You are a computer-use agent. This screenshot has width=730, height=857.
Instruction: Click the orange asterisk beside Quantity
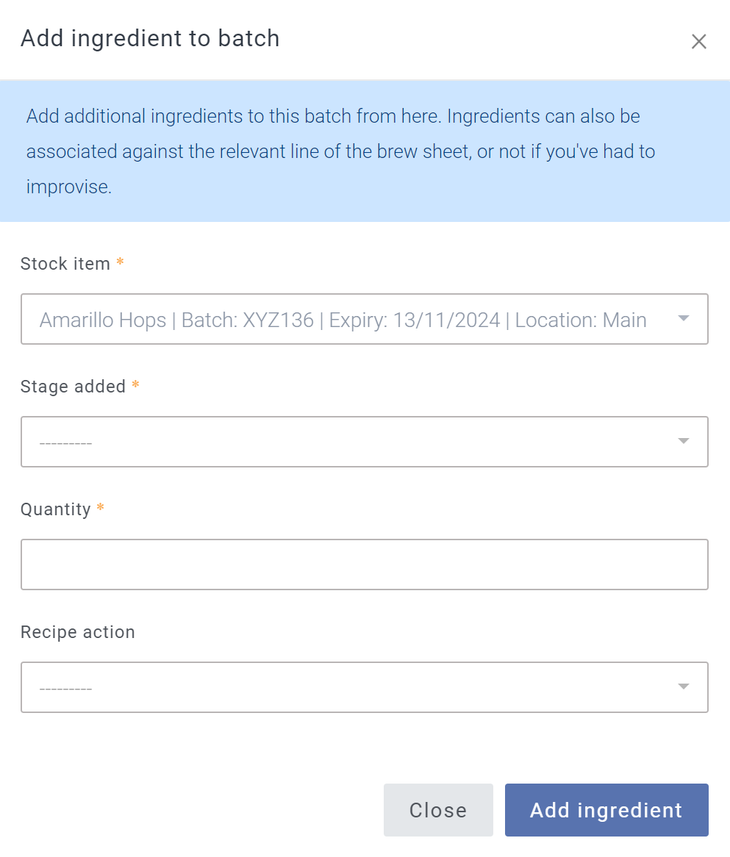[x=100, y=509]
